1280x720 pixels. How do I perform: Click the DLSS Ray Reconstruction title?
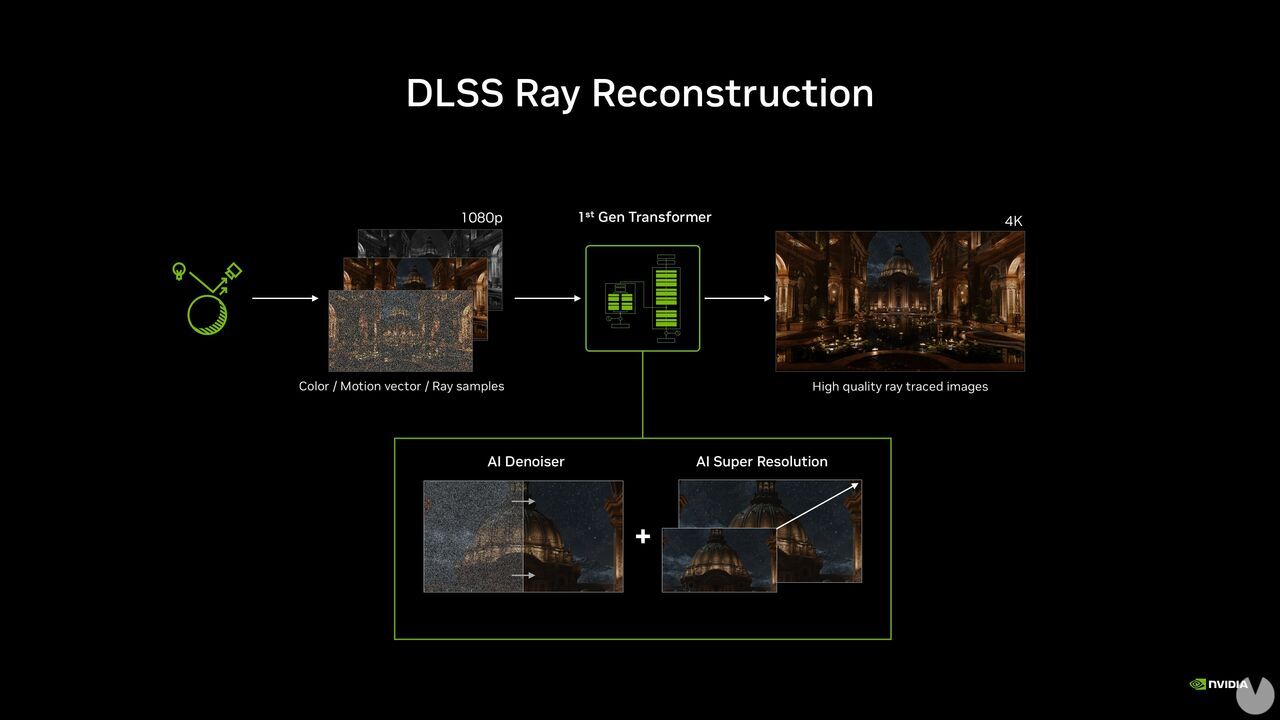pyautogui.click(x=640, y=93)
